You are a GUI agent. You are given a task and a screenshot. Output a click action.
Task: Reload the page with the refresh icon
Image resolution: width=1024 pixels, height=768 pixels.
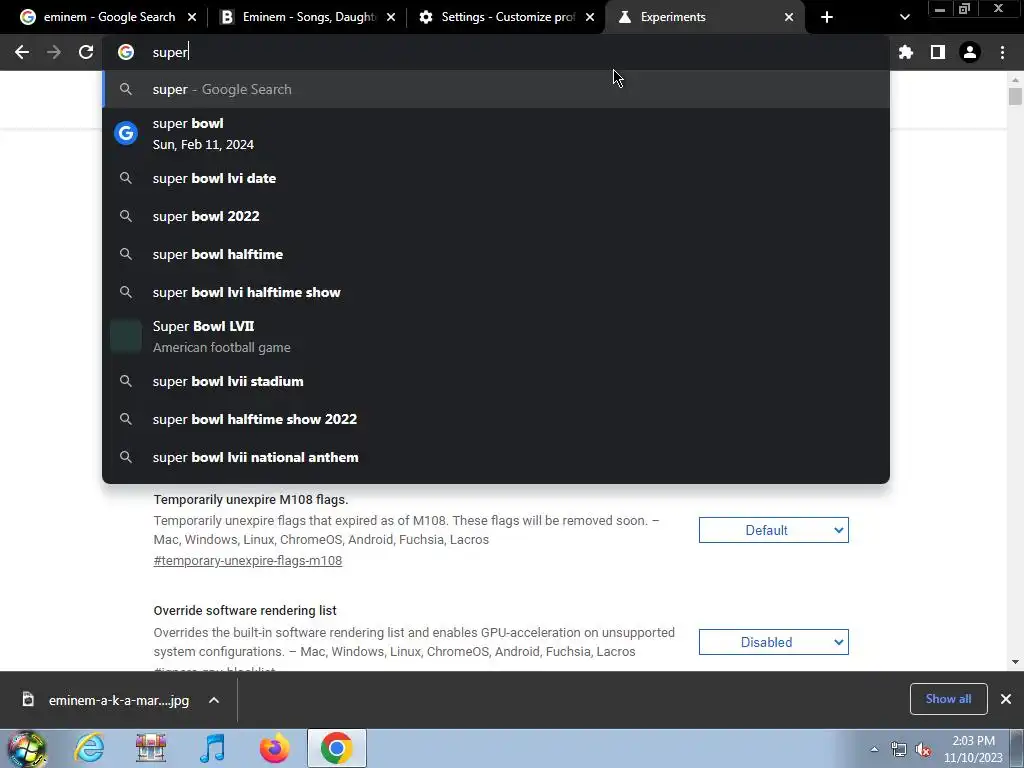(x=86, y=52)
